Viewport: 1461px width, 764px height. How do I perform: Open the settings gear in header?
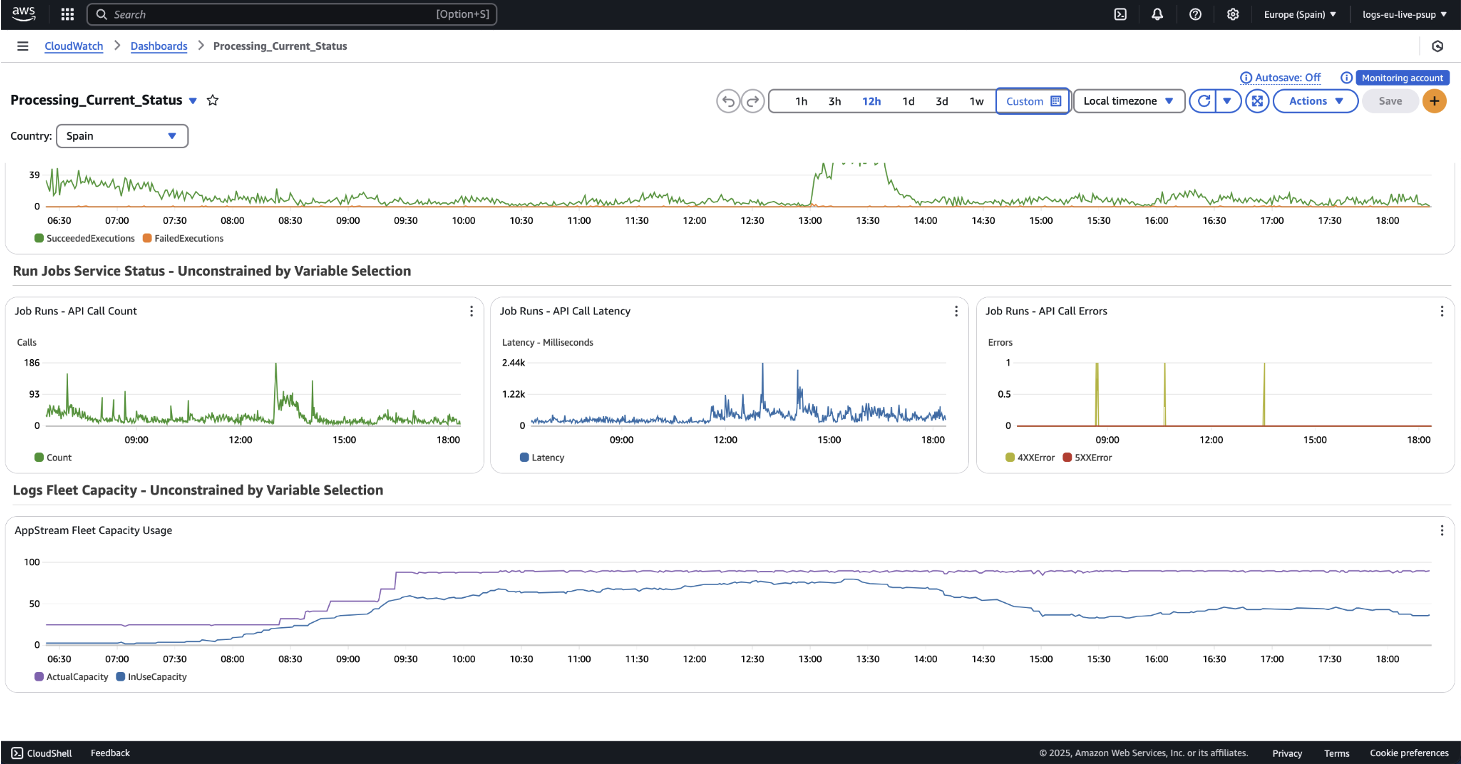[x=1233, y=14]
